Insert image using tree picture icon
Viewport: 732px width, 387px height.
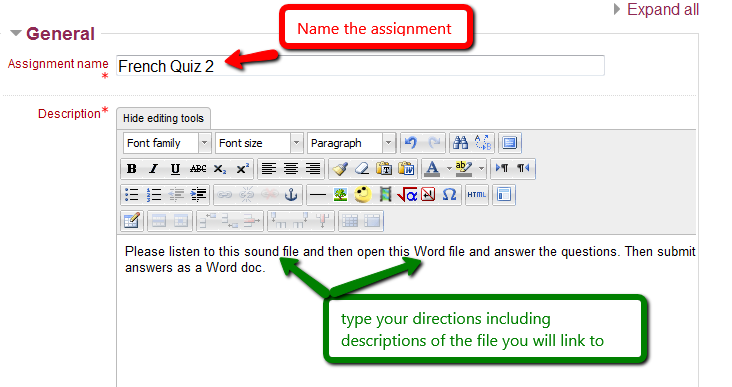340,195
